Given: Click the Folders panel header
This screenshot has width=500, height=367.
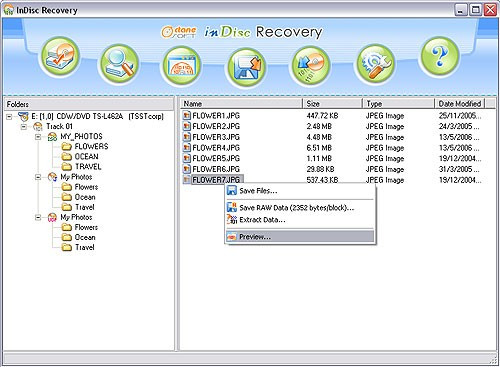Looking at the screenshot, I should (88, 104).
